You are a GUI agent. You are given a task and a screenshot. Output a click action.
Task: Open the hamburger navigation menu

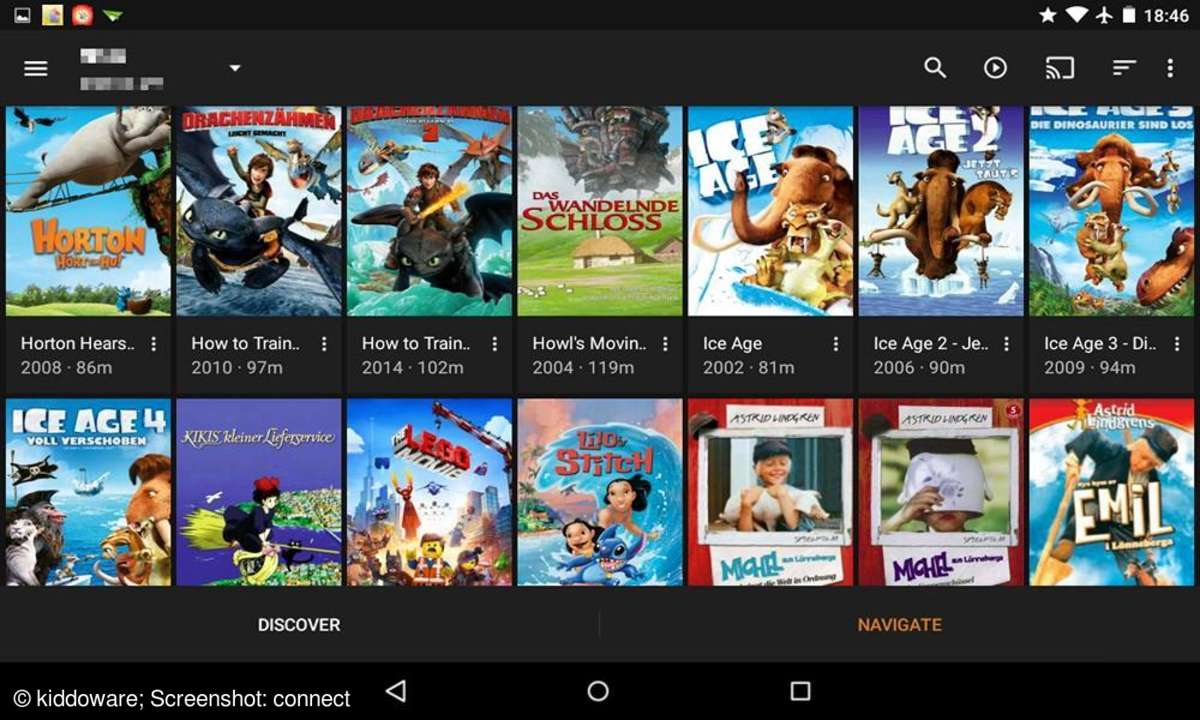coord(36,68)
